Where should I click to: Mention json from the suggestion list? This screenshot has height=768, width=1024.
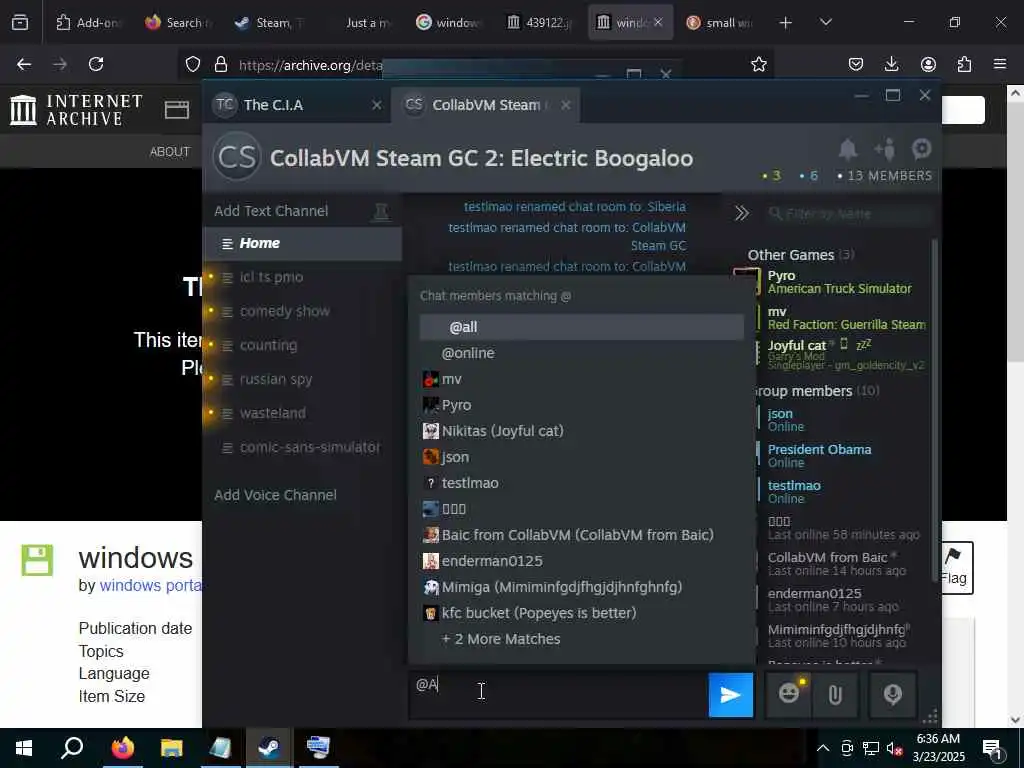click(581, 457)
